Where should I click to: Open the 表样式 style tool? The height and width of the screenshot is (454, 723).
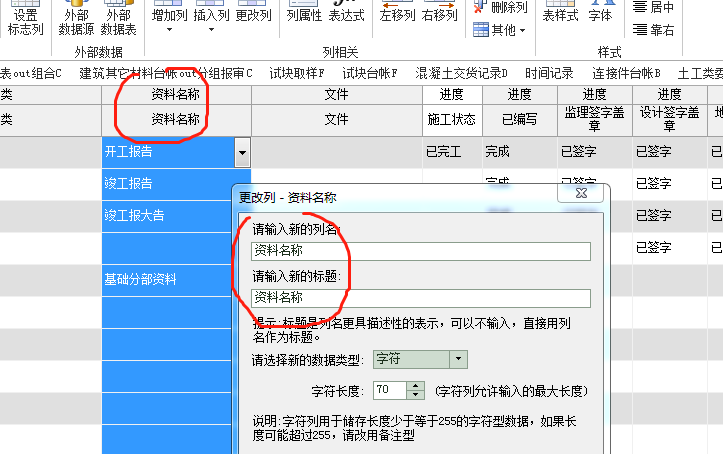pyautogui.click(x=560, y=15)
